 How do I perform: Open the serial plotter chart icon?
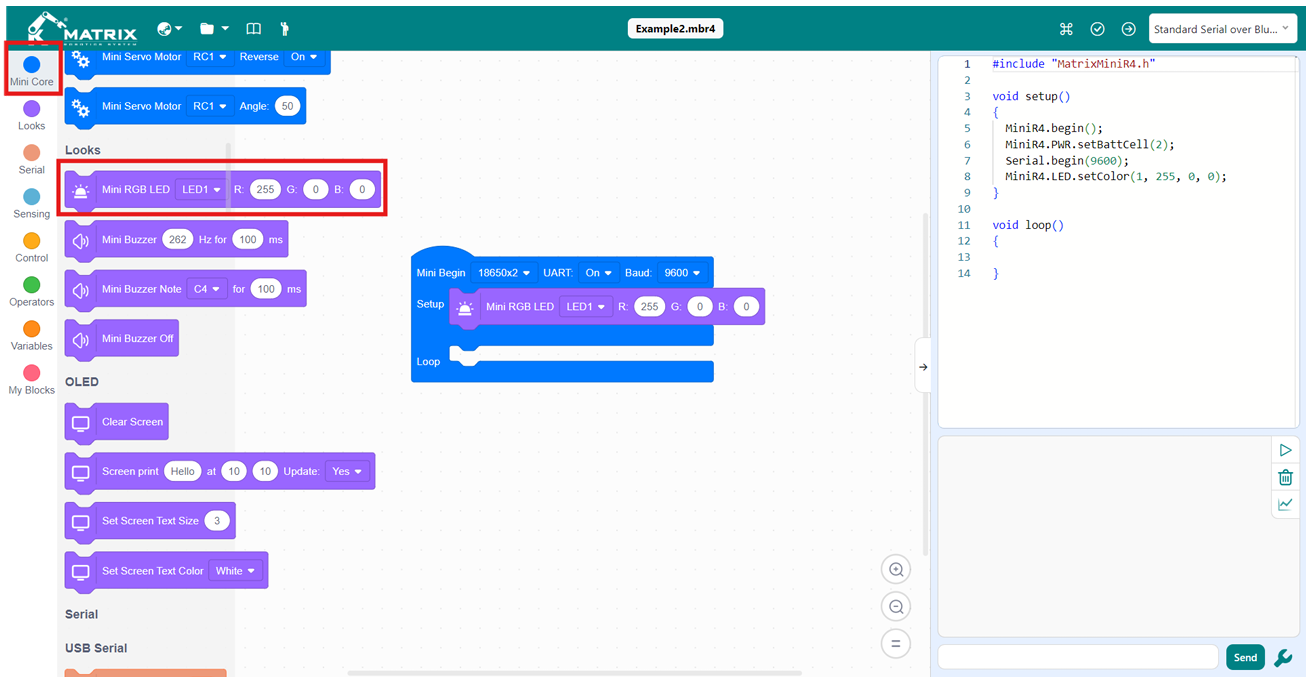point(1285,505)
